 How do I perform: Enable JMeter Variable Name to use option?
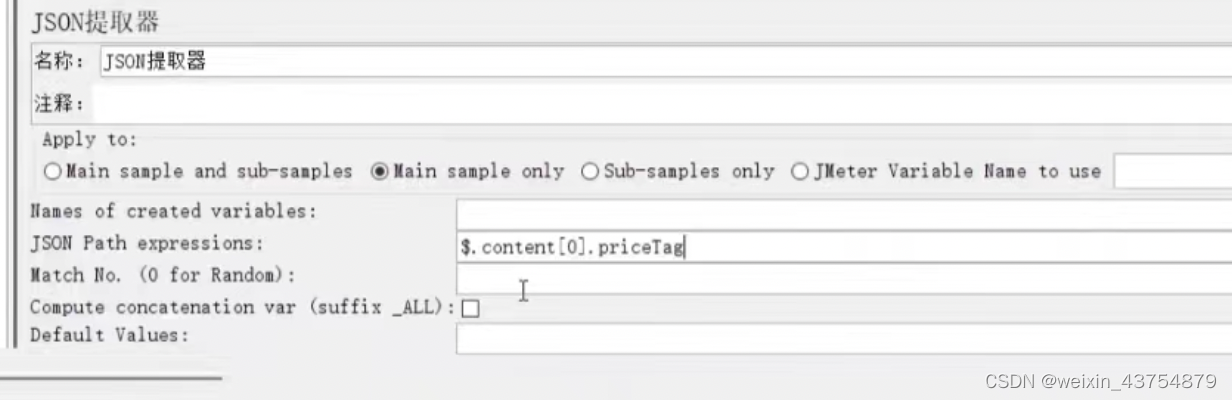click(799, 172)
